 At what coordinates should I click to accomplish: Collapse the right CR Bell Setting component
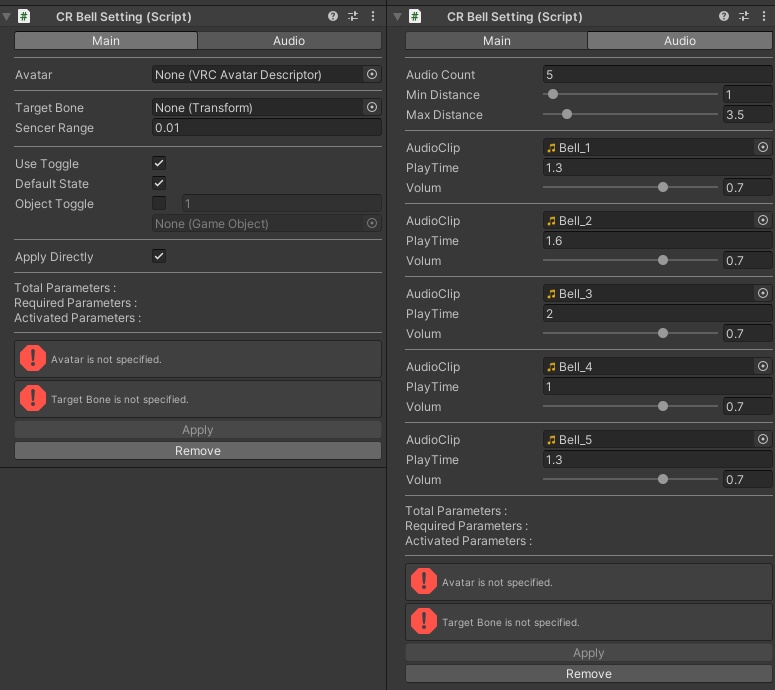tap(398, 17)
